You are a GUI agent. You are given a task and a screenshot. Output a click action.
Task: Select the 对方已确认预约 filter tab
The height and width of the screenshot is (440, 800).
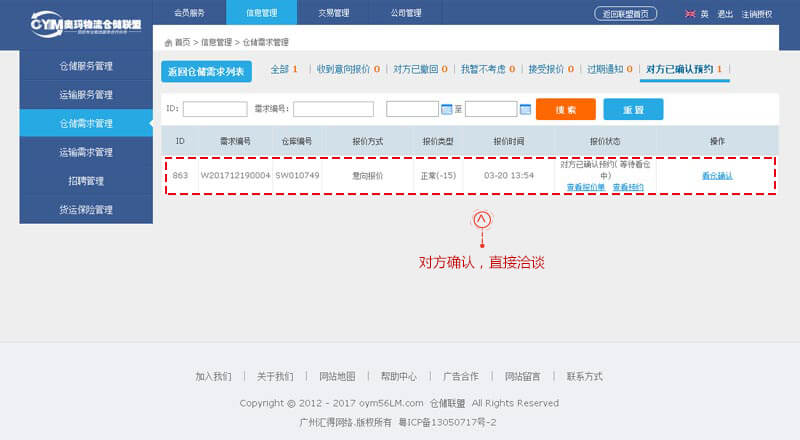pos(684,70)
